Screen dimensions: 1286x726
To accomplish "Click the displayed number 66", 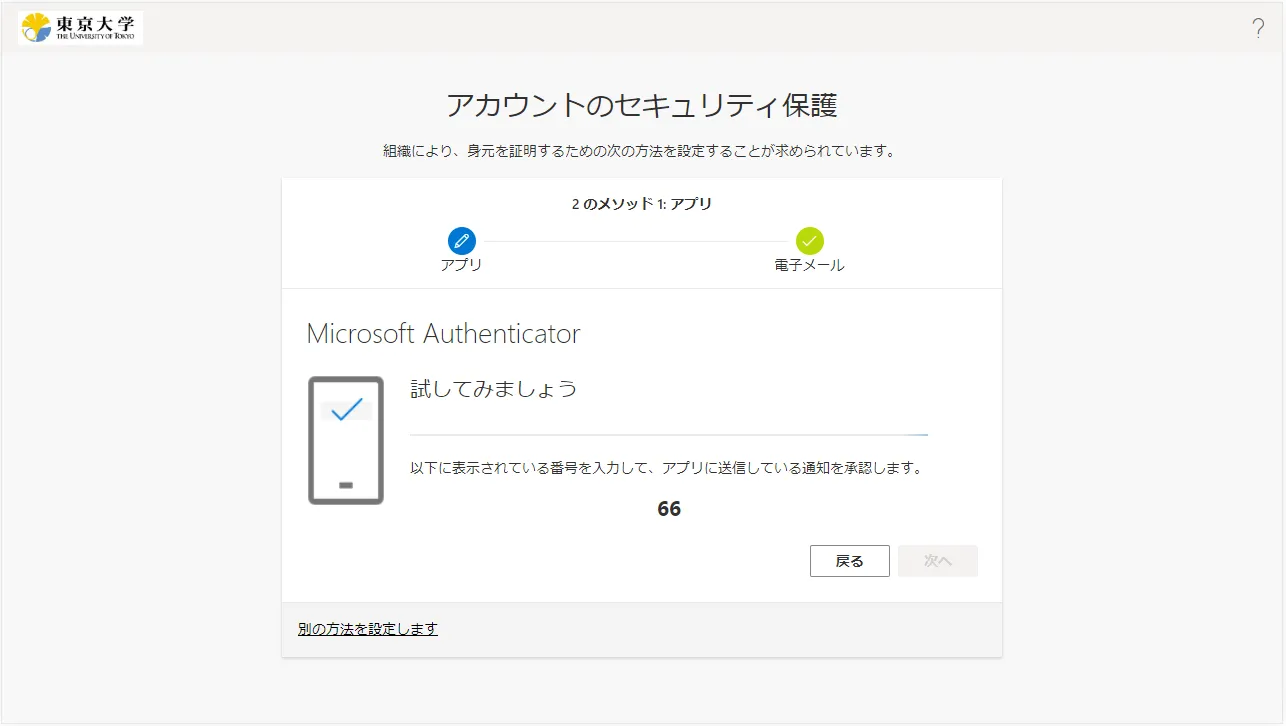I will tap(669, 509).
